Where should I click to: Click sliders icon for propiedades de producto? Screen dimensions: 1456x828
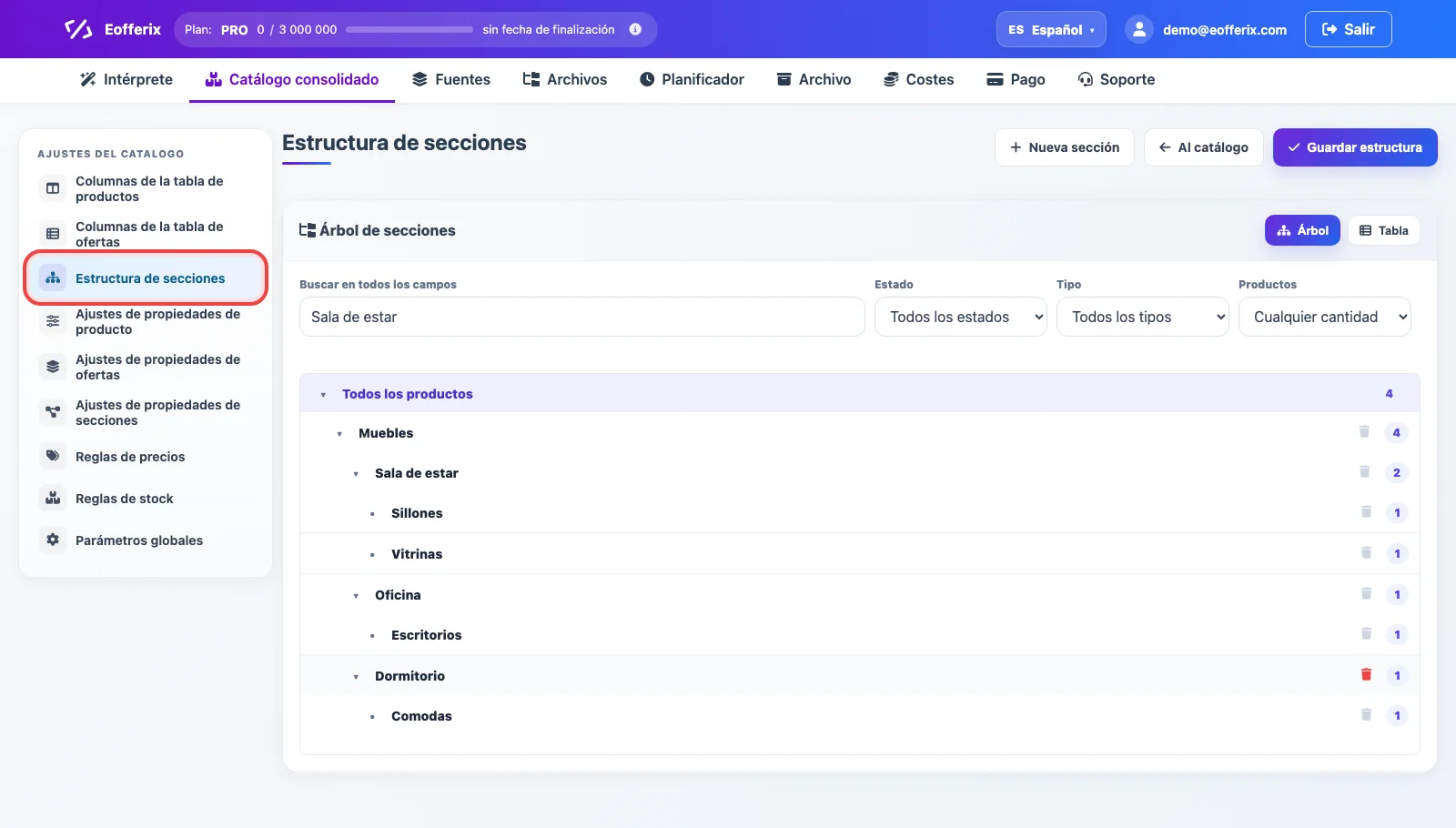pos(53,321)
